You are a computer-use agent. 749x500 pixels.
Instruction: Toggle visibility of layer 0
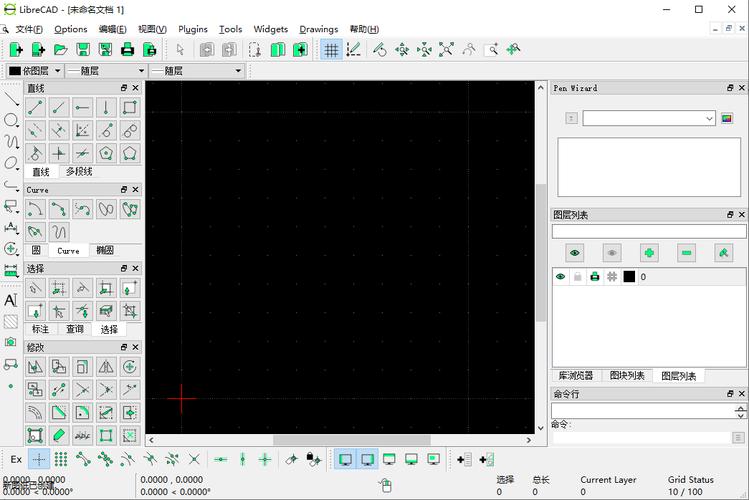point(560,277)
